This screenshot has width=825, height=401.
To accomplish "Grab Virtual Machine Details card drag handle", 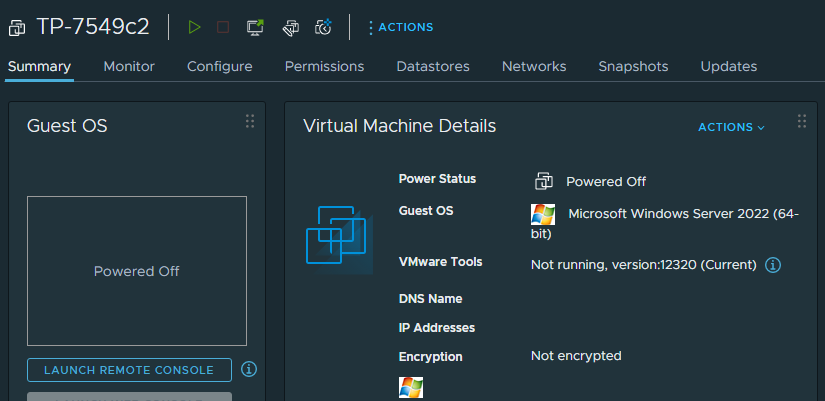I will click(x=802, y=122).
